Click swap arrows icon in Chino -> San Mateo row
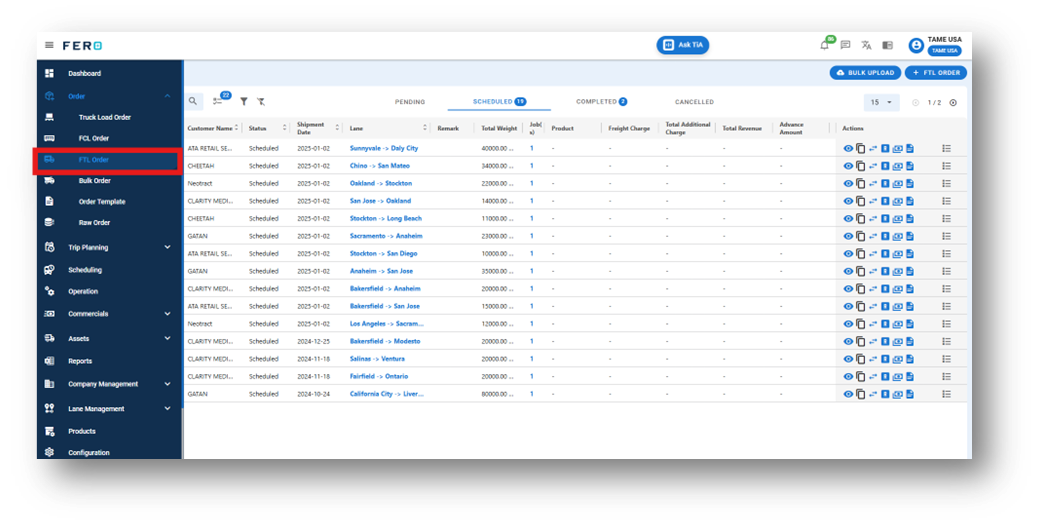1037x524 pixels. pos(873,166)
